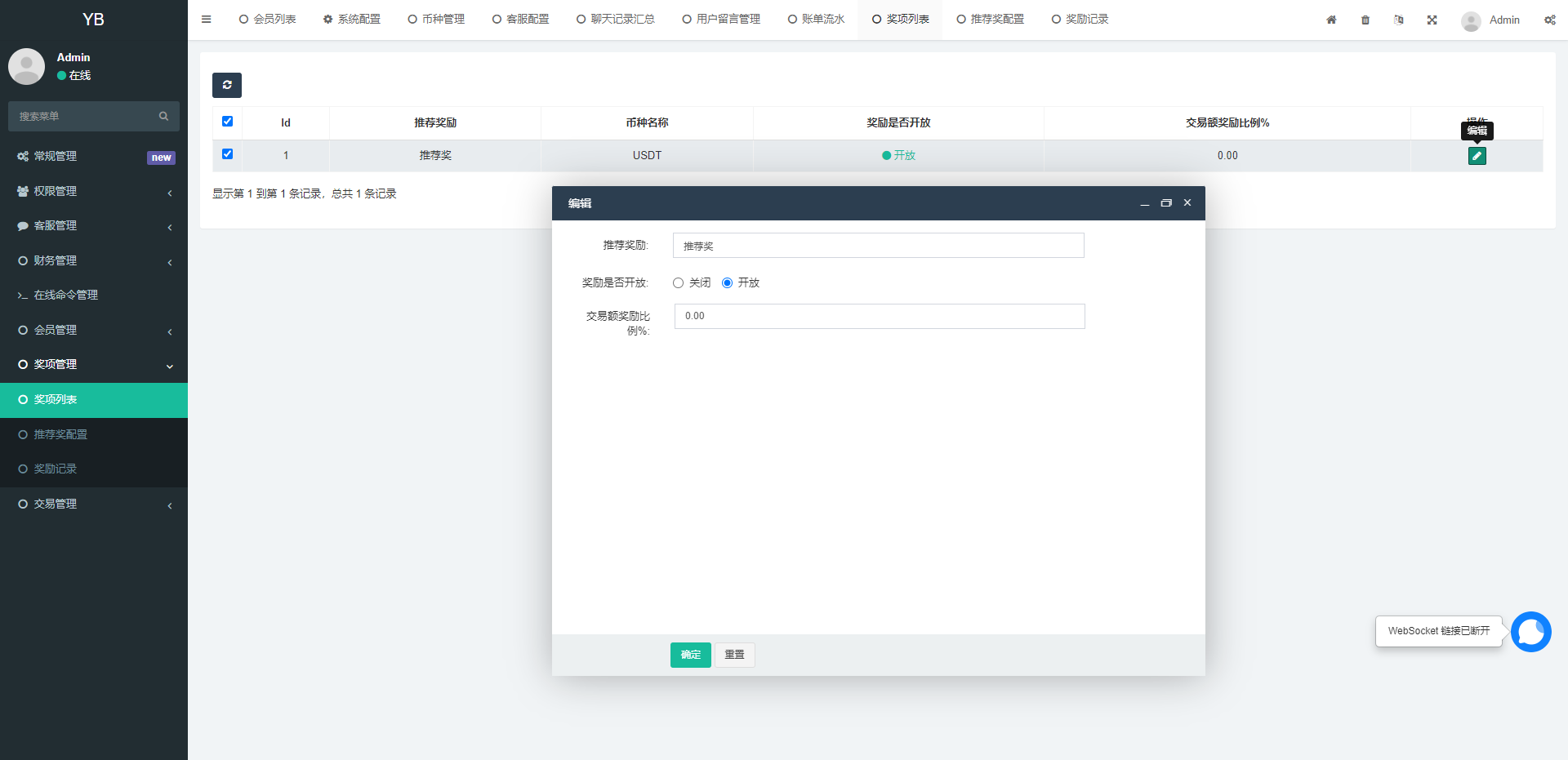Click the 重置 reset button
This screenshot has height=760, width=1568.
click(x=734, y=655)
